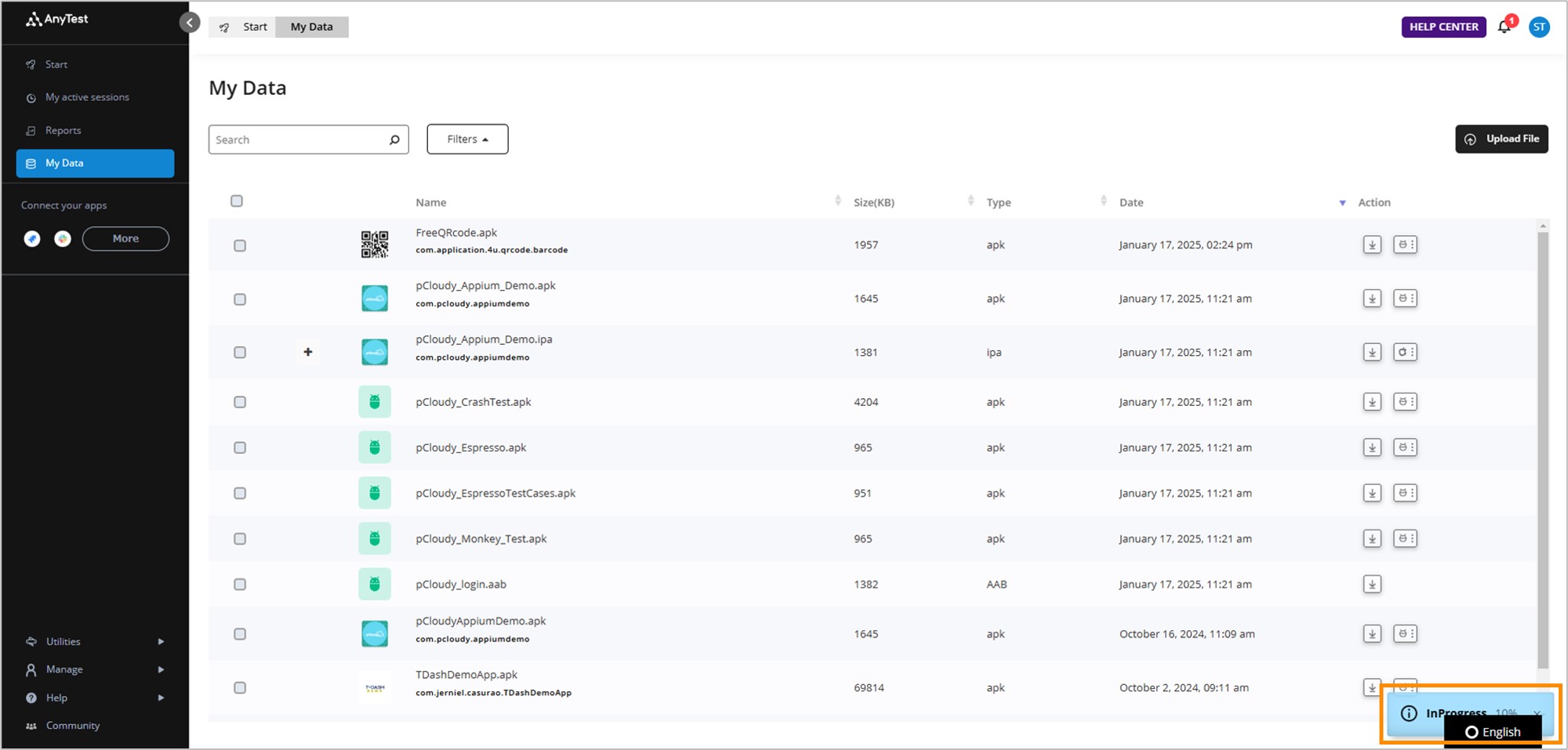Screen dimensions: 1568x750
Task: Download pCloudy_Espresso.apk
Action: click(1372, 447)
